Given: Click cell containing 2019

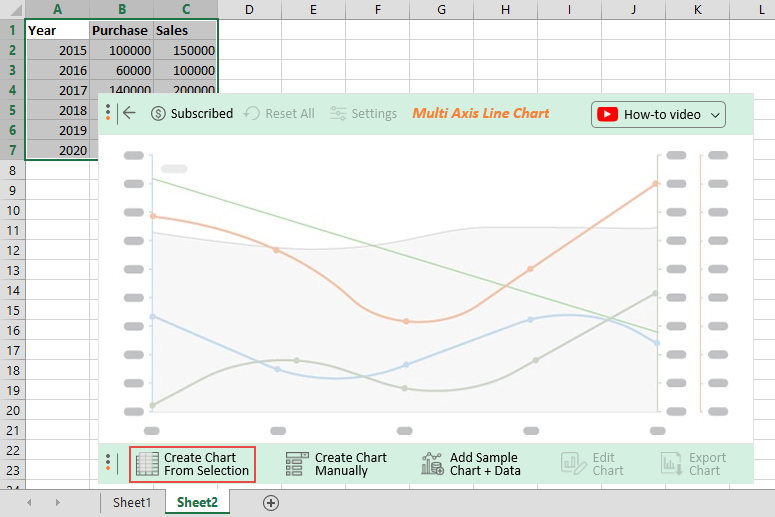Looking at the screenshot, I should pyautogui.click(x=58, y=130).
